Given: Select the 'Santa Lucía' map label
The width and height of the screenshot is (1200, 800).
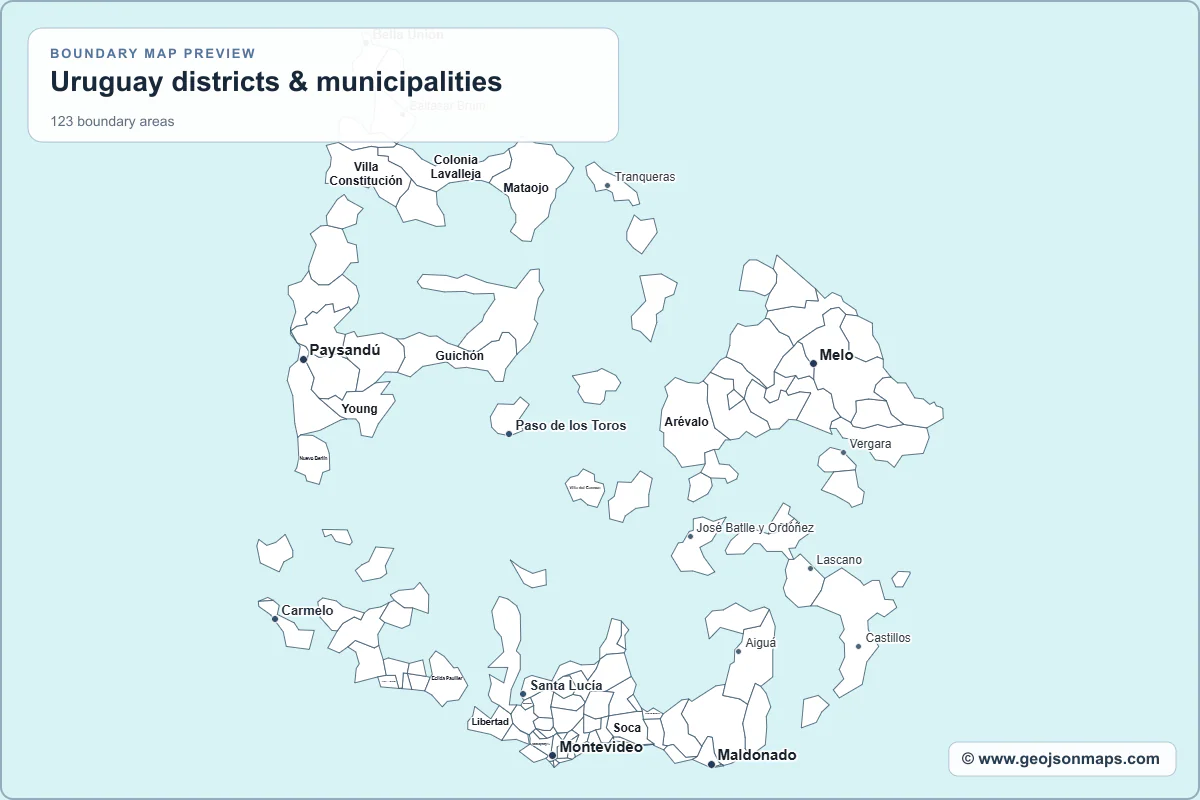Looking at the screenshot, I should pos(566,685).
